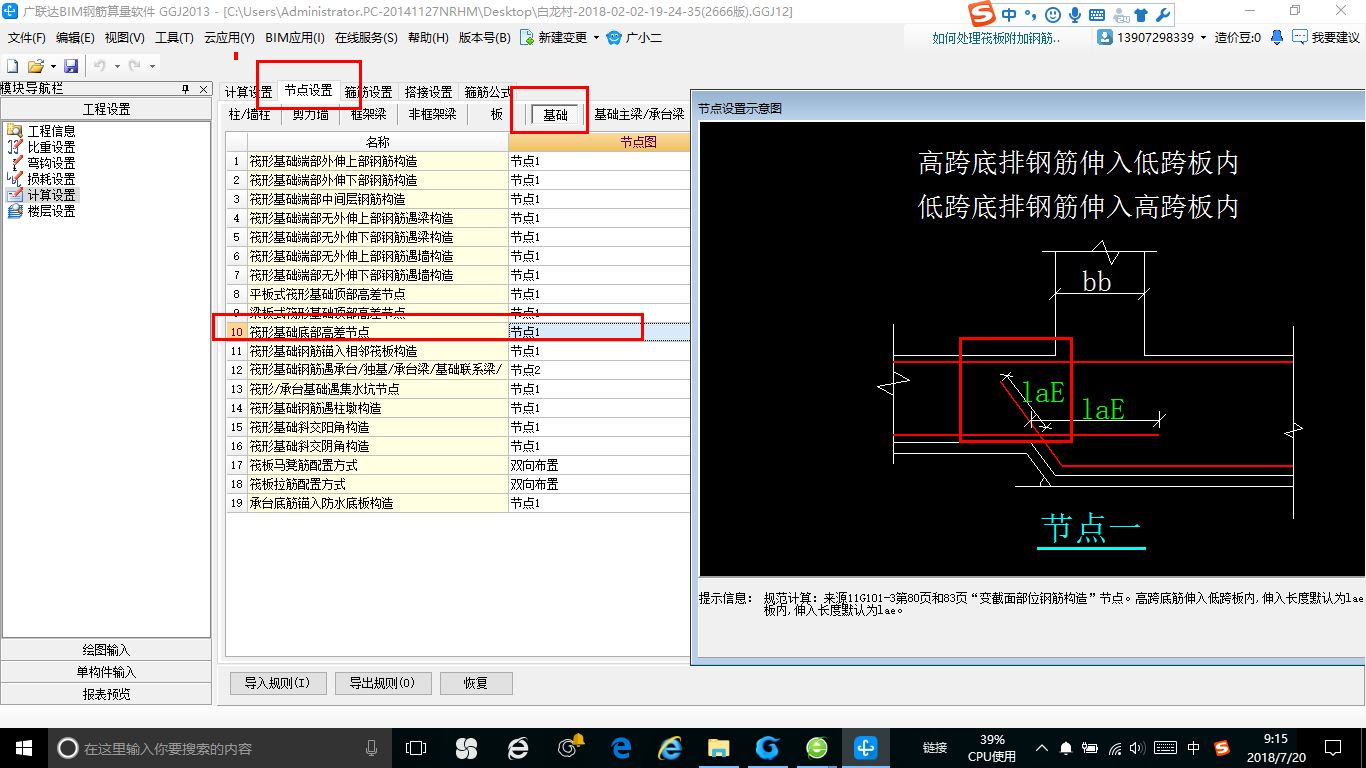Click the Windows Start button
Viewport: 1366px width, 768px height.
23,747
